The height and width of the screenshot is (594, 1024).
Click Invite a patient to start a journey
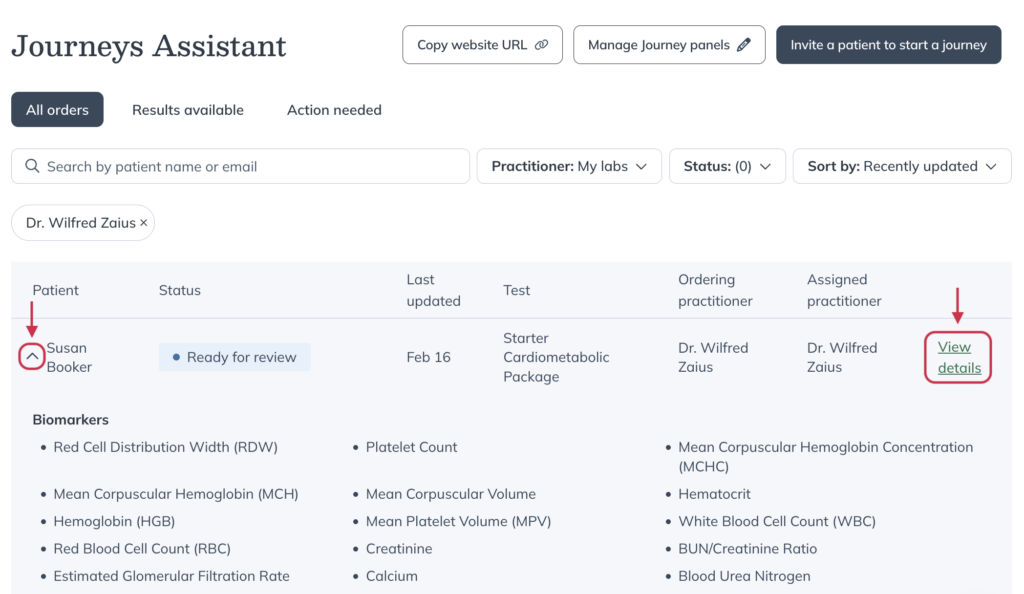[888, 44]
